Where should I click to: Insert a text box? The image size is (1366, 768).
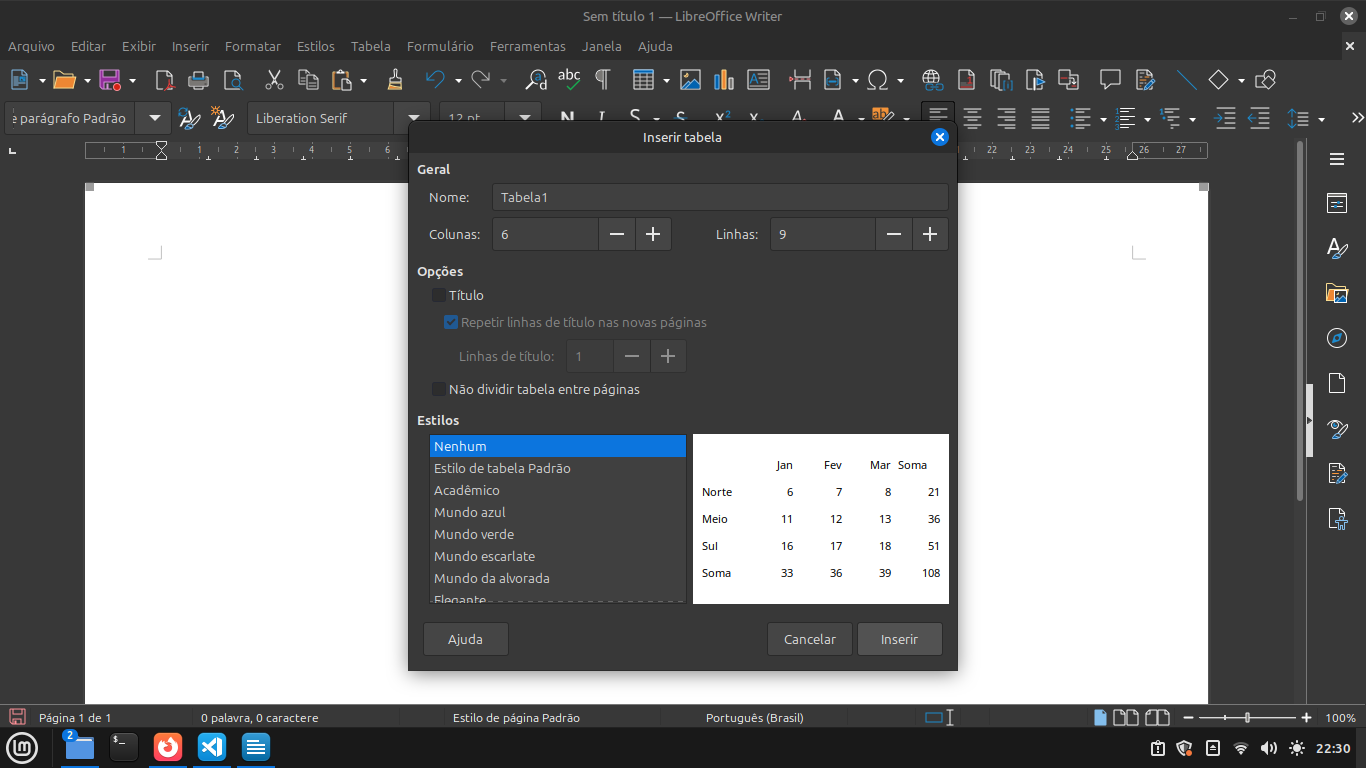[758, 80]
